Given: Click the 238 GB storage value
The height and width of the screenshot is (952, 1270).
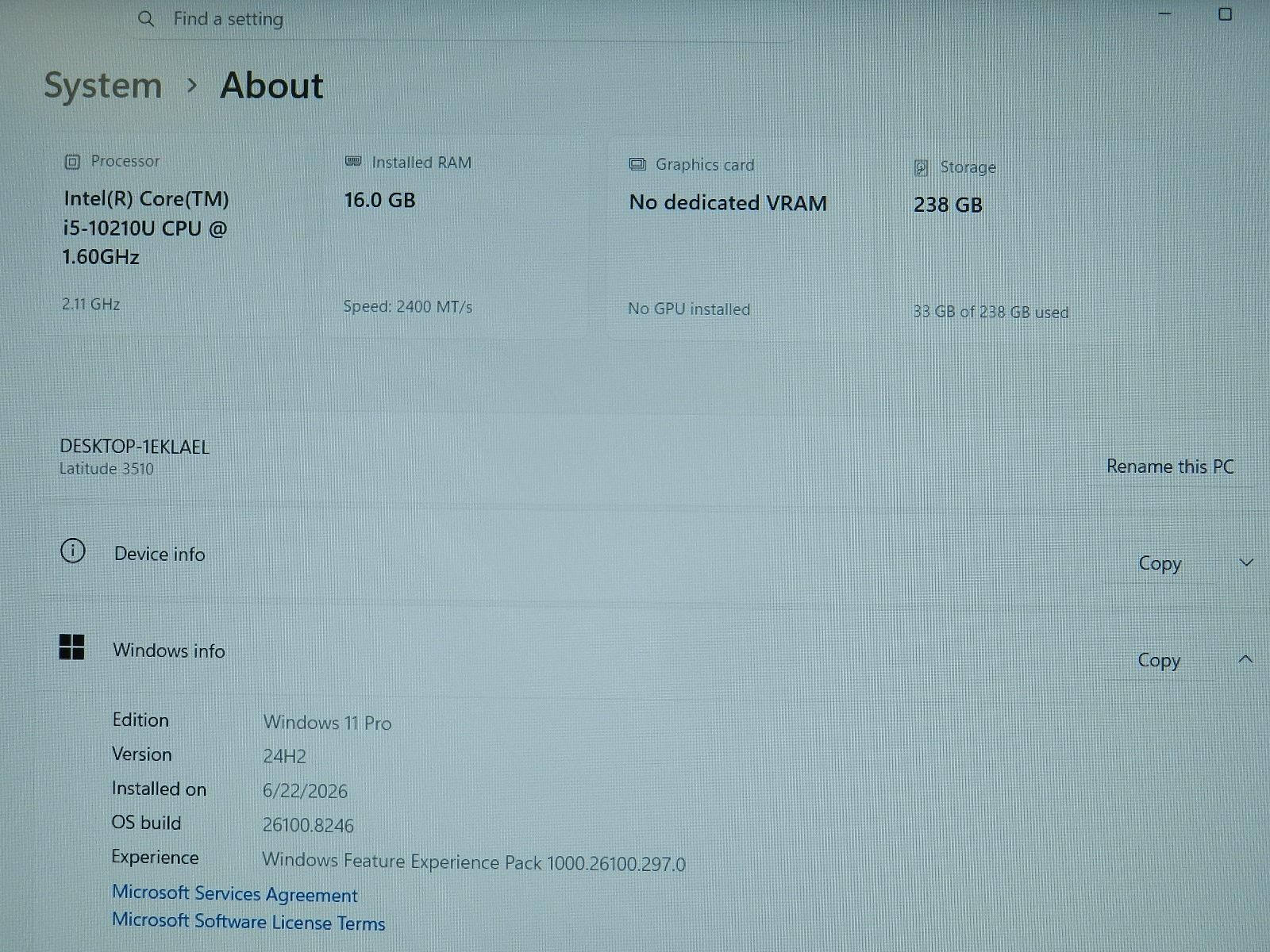Looking at the screenshot, I should 949,205.
